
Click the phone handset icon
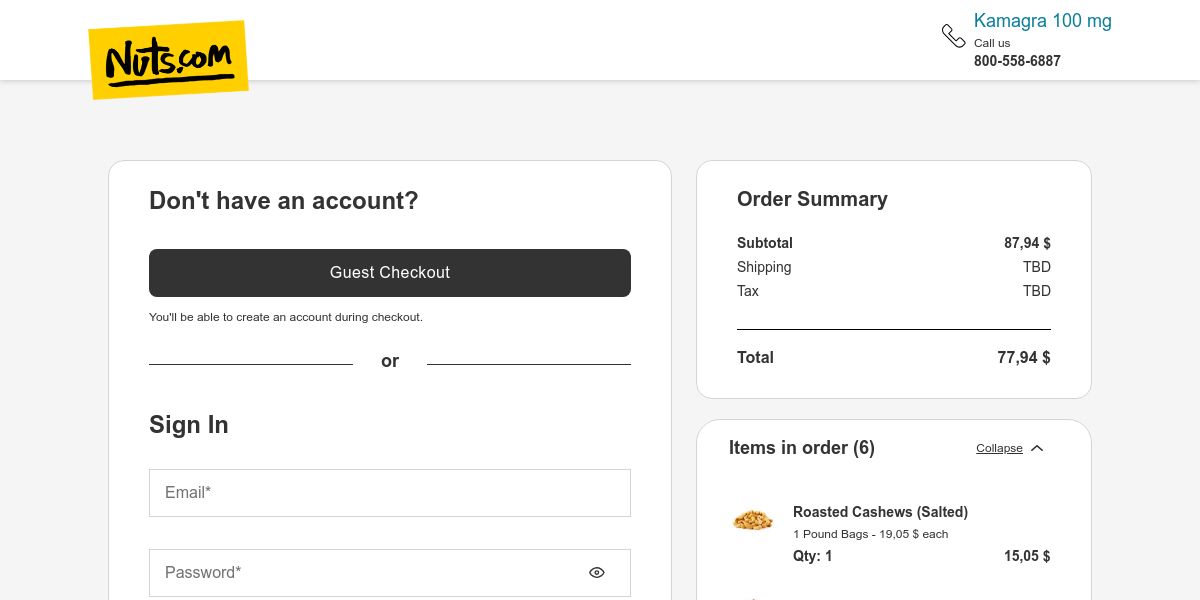click(x=953, y=36)
